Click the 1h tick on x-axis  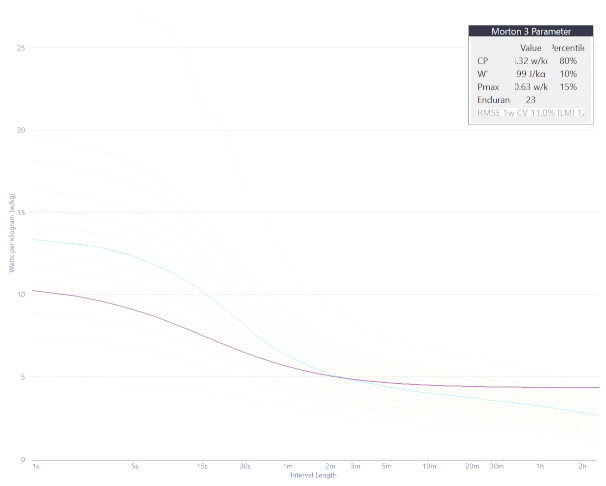[x=540, y=466]
